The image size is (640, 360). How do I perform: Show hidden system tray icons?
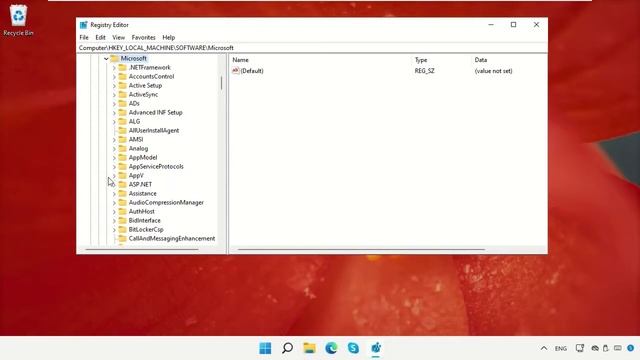[544, 348]
